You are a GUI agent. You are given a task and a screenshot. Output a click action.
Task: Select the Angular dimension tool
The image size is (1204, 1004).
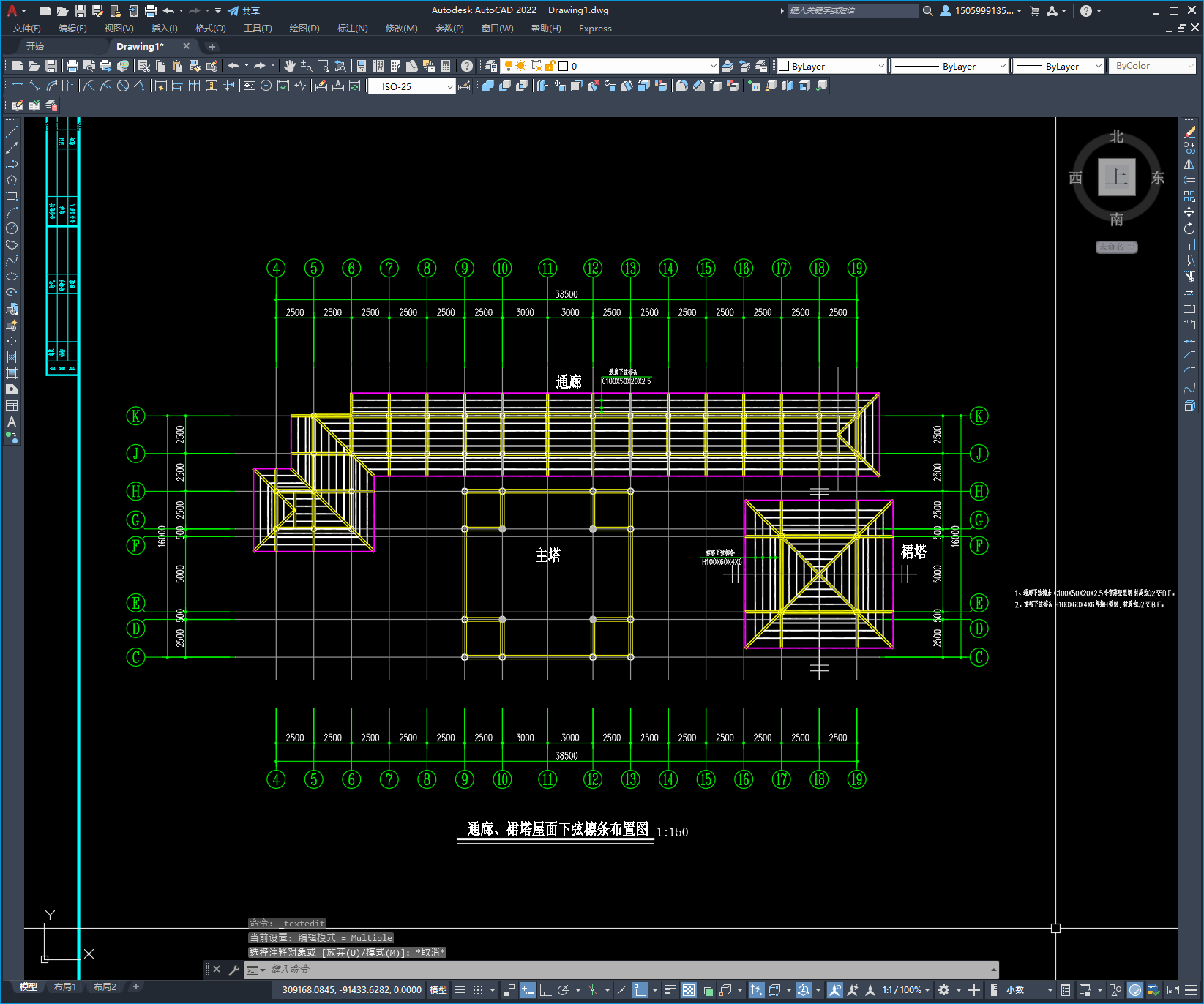[x=139, y=86]
